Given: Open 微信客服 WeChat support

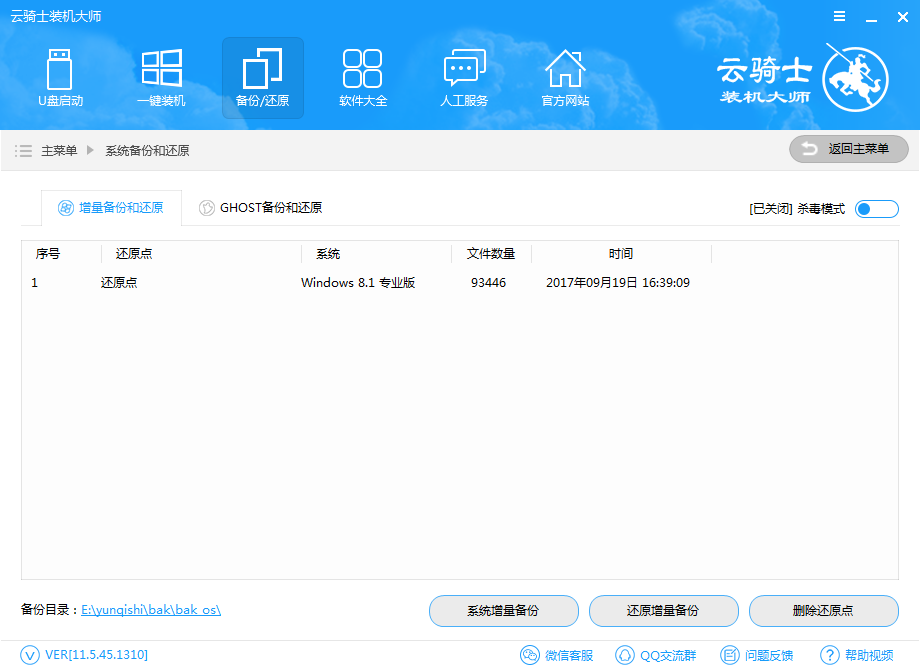Looking at the screenshot, I should (x=557, y=655).
